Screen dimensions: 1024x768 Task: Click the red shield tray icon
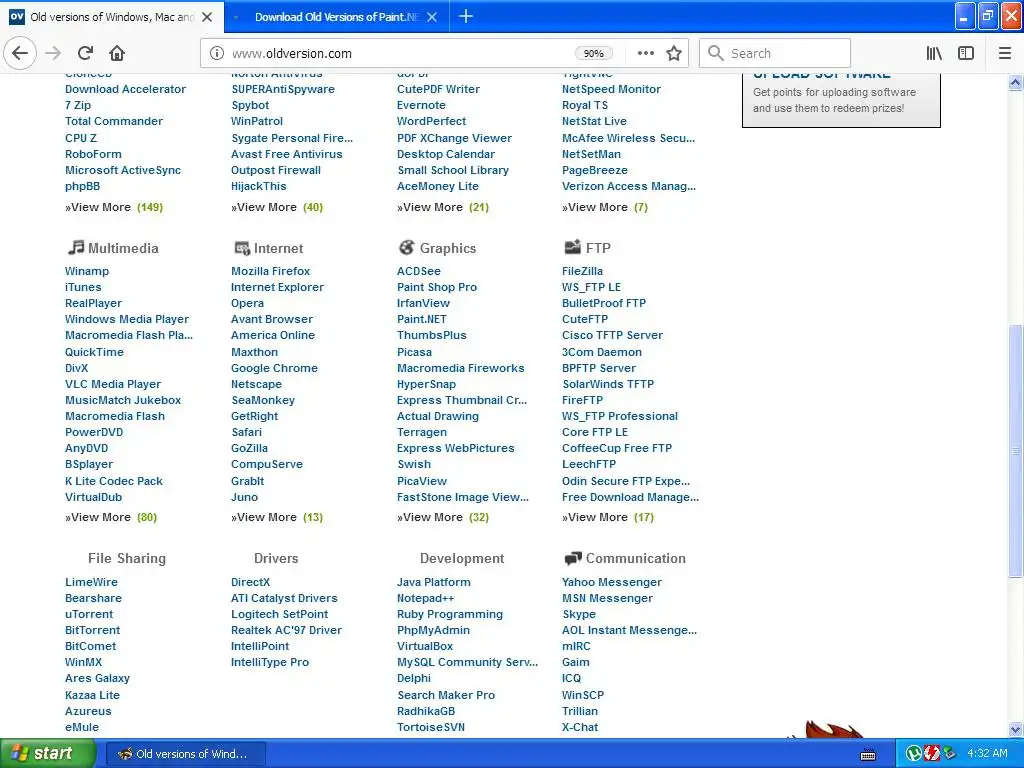(931, 754)
